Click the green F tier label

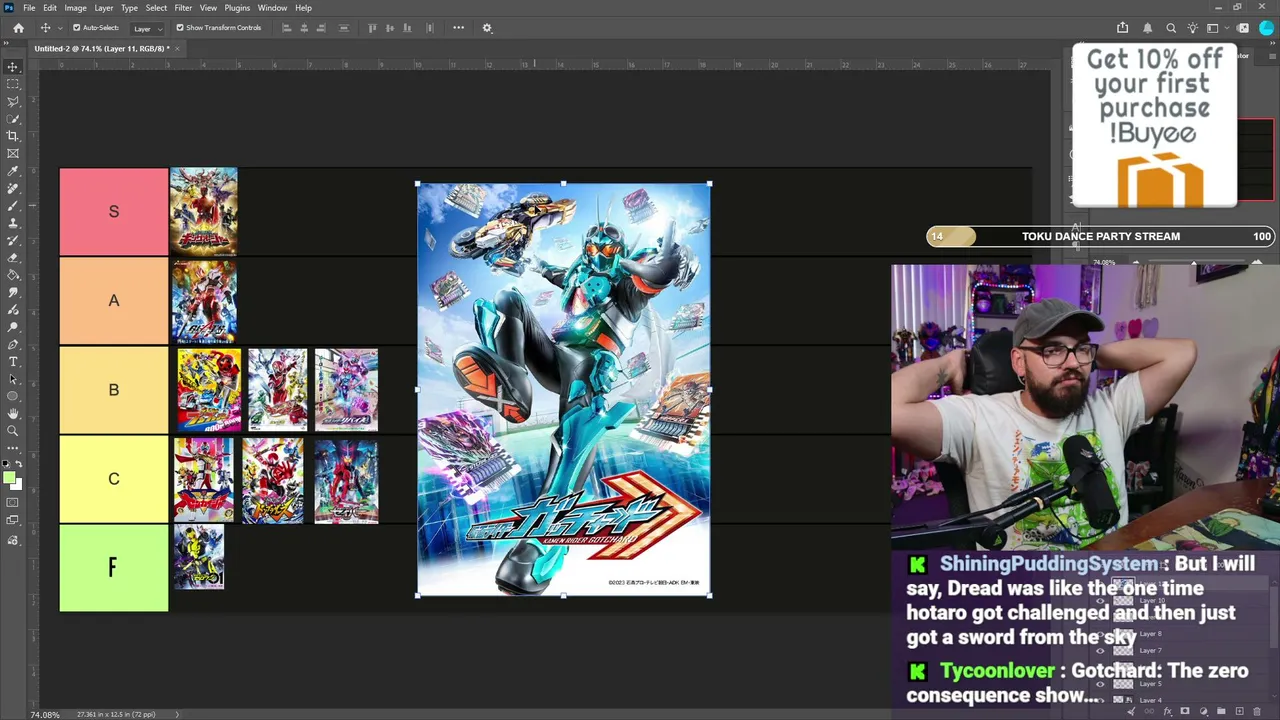click(x=114, y=568)
